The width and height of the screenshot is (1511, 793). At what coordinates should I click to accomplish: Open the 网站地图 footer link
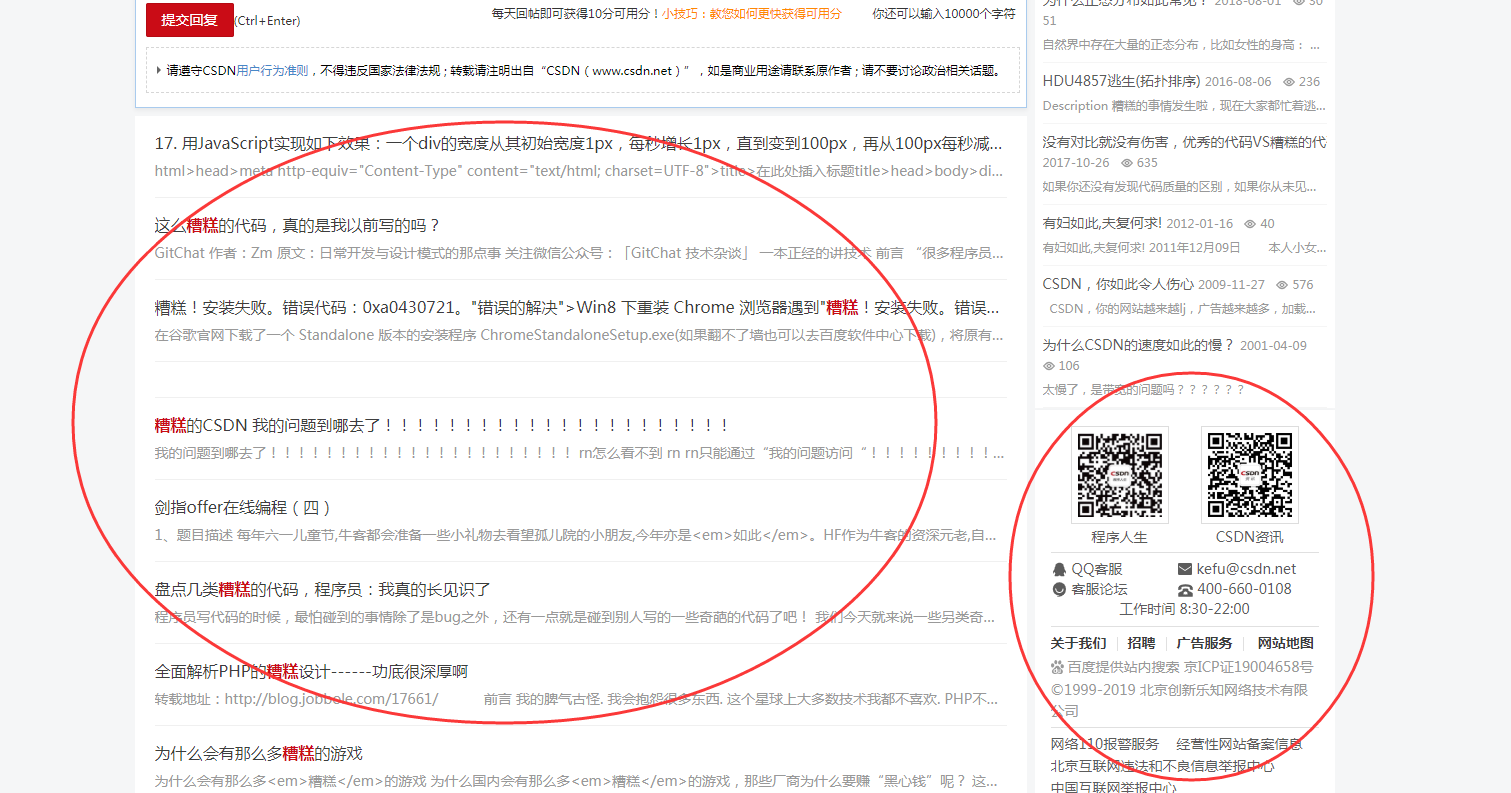pos(1285,643)
